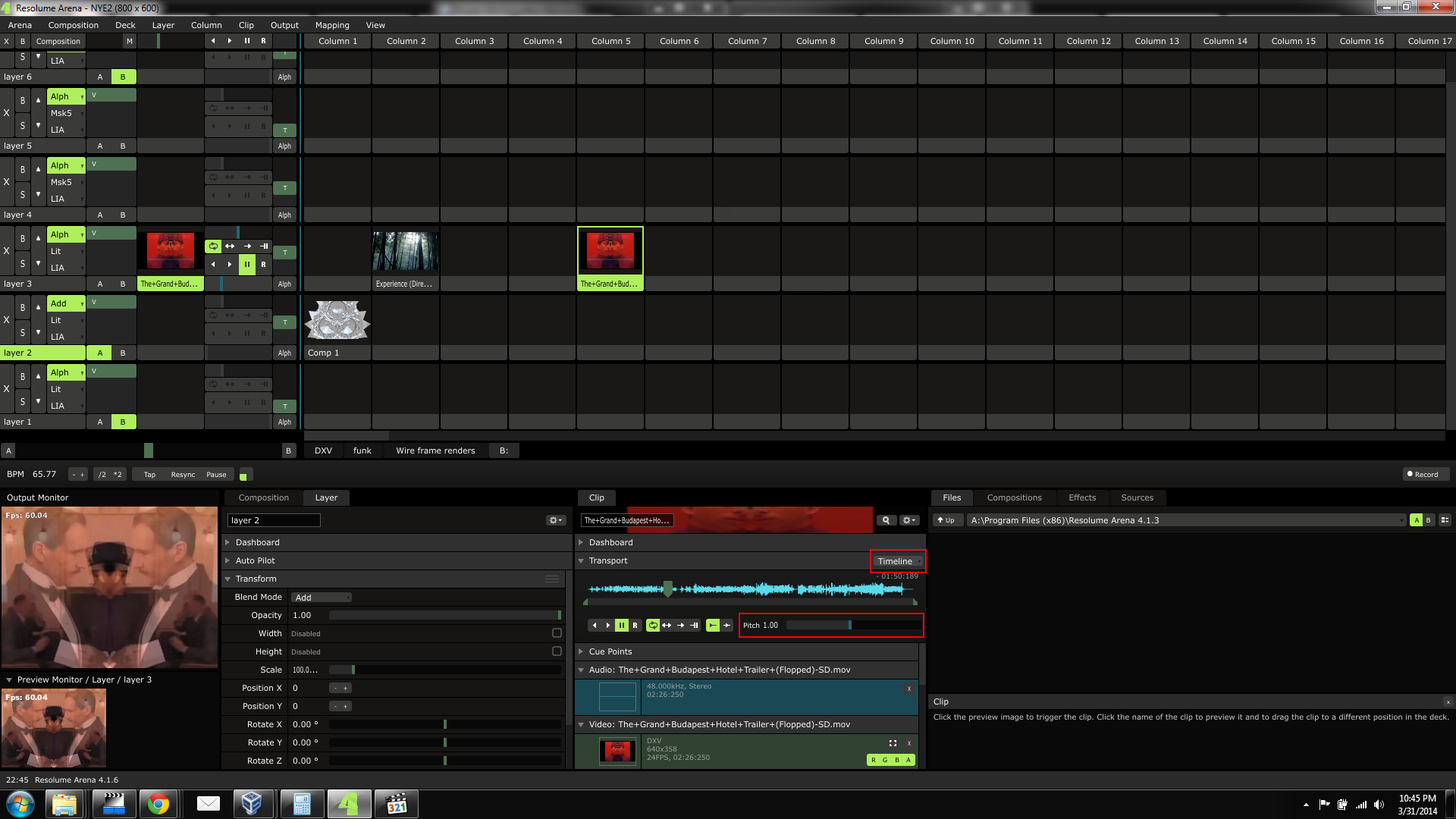1456x819 pixels.
Task: Switch to the Effects tab
Action: point(1081,497)
